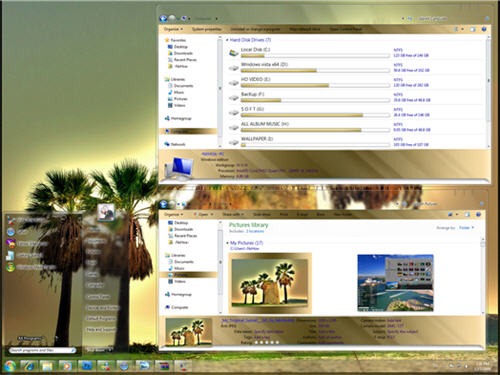Open view options dropdown in Pictures window
This screenshot has width=500, height=375.
(457, 214)
